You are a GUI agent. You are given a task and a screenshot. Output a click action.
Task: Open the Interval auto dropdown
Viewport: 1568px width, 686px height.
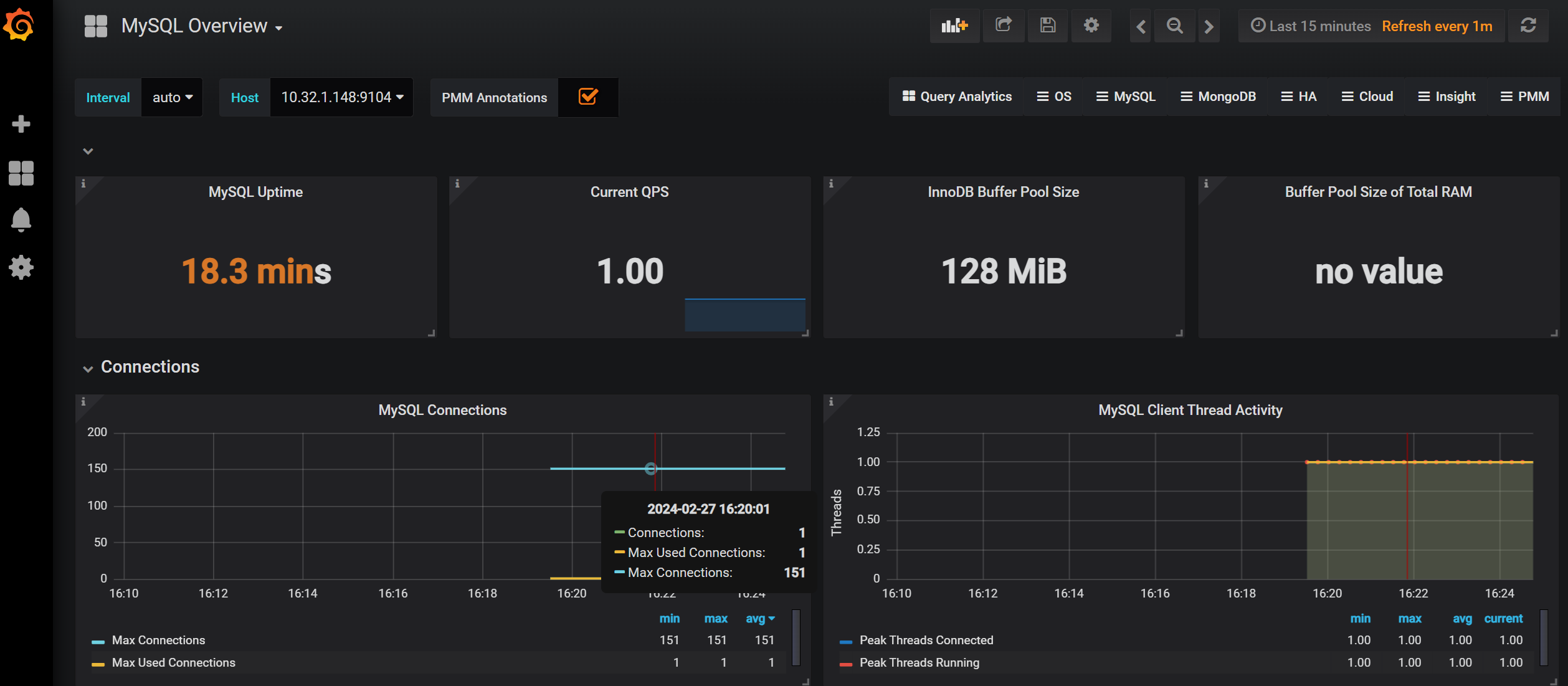point(172,97)
